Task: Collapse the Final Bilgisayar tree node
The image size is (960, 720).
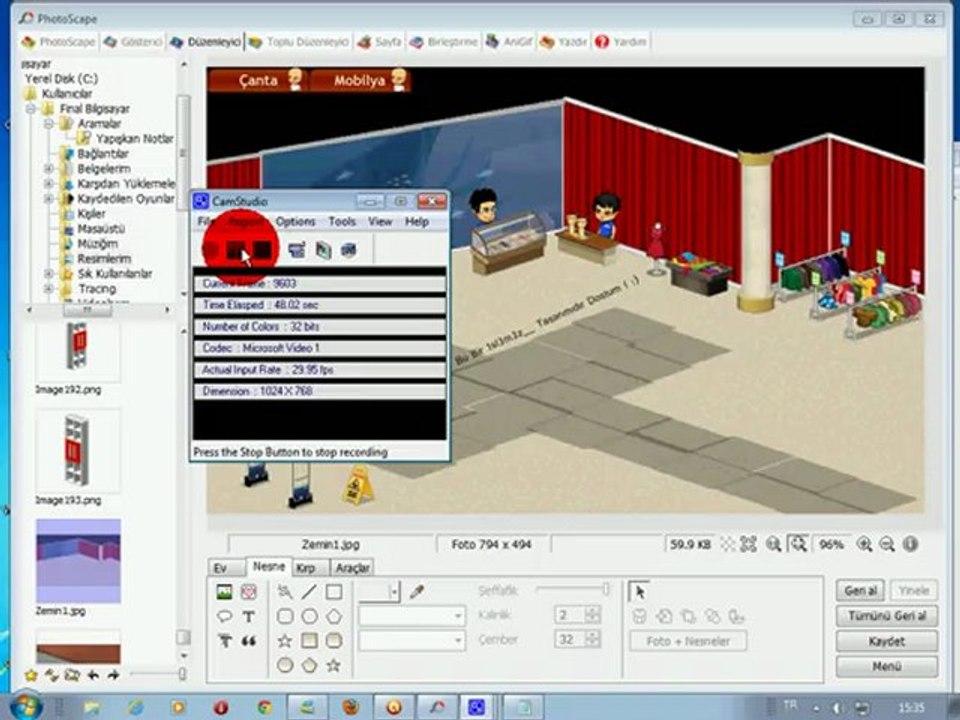Action: pos(31,109)
